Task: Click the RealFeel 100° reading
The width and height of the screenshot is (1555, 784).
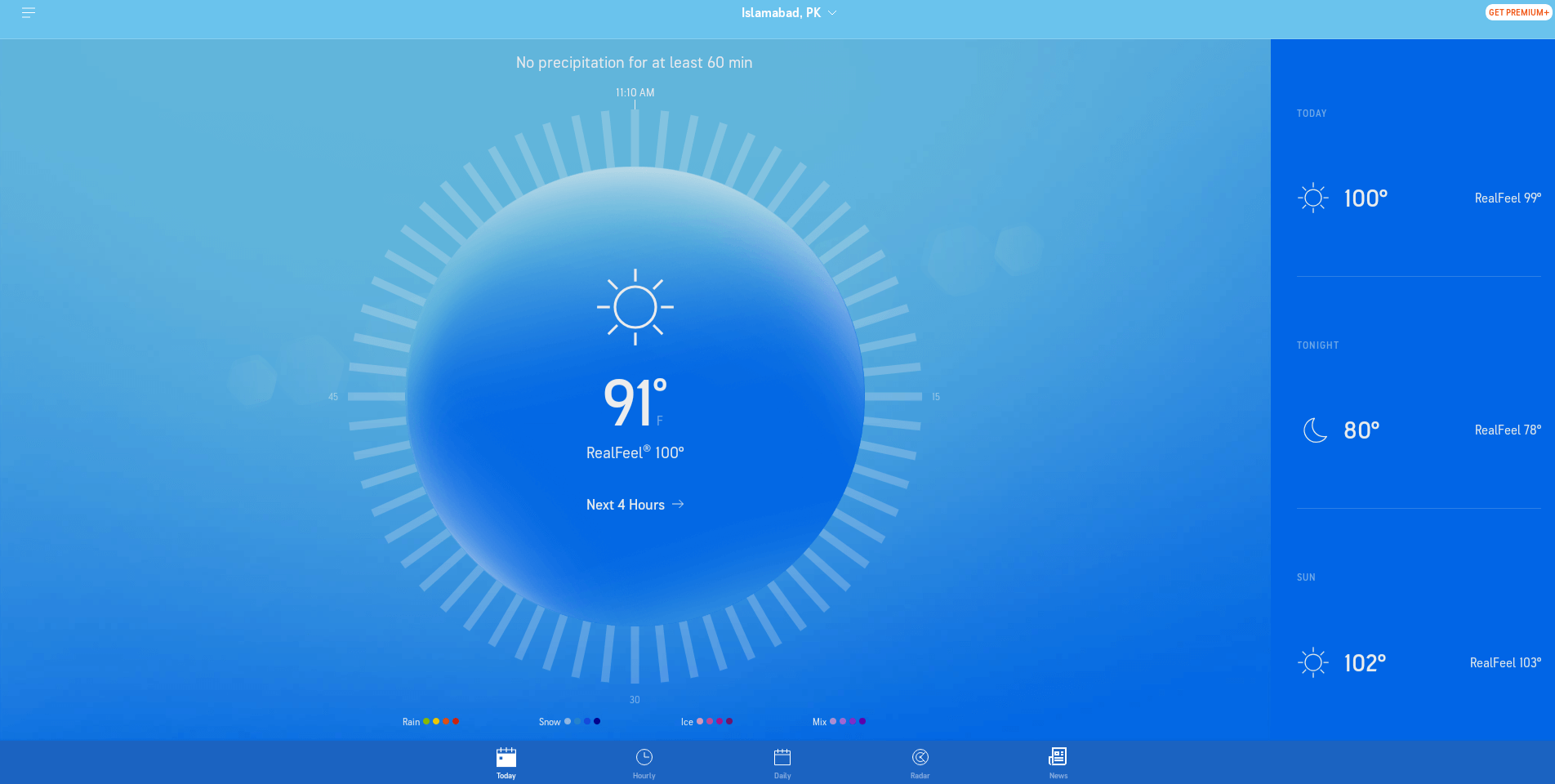Action: tap(635, 452)
